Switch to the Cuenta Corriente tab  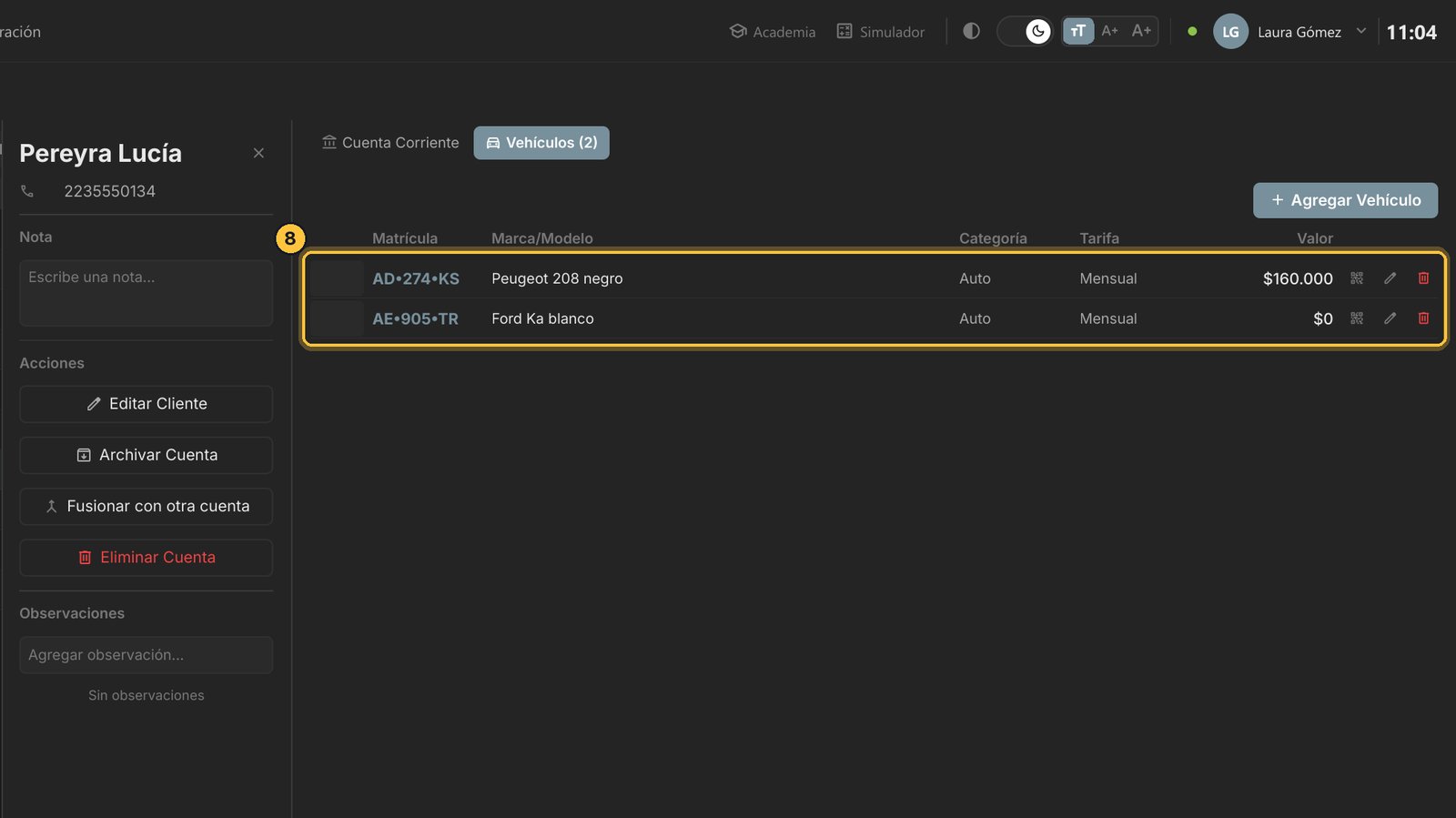(x=390, y=143)
